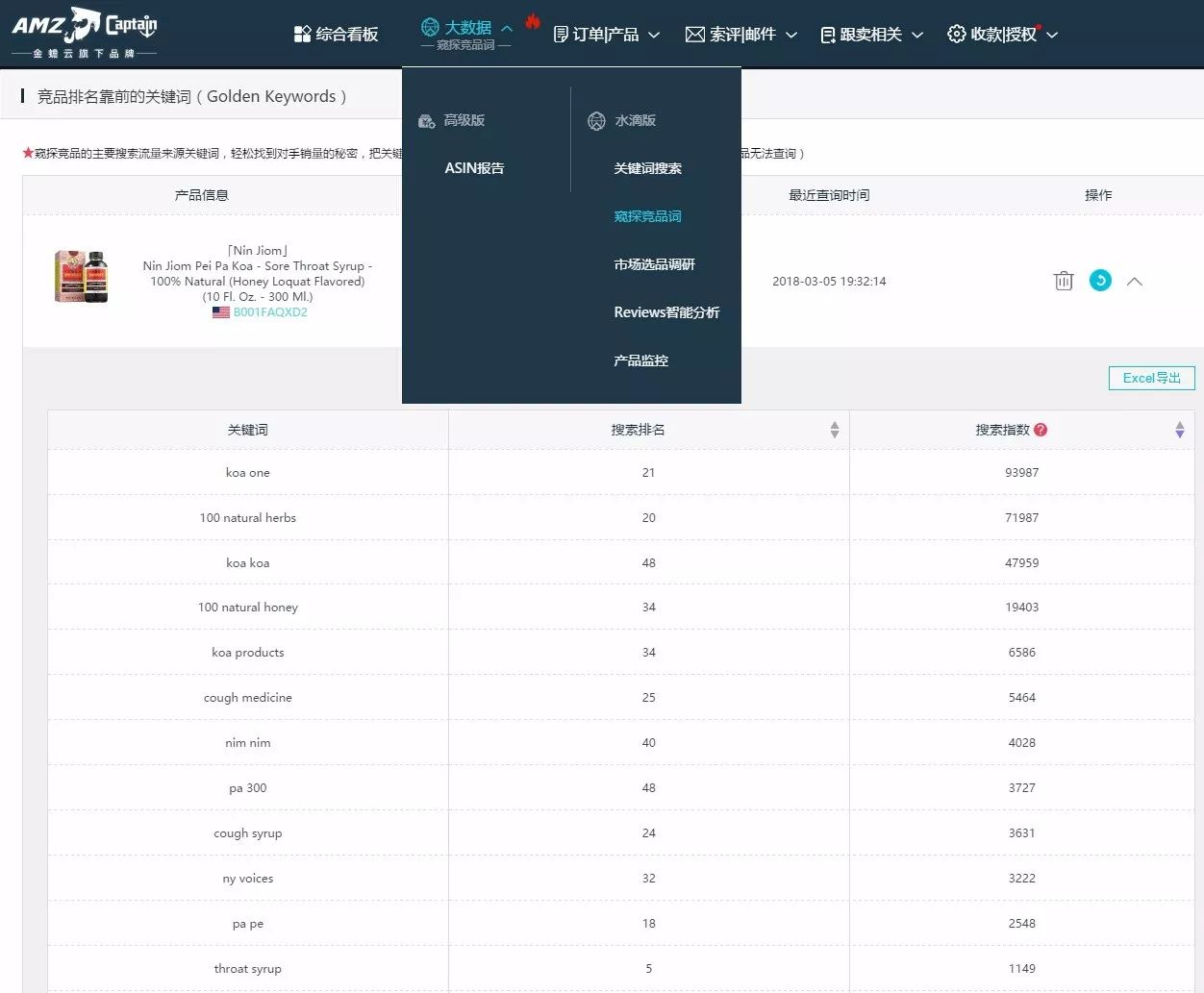Expand the 跟卖相关 dropdown menu
Screen dimensions: 1204x993
click(x=871, y=35)
